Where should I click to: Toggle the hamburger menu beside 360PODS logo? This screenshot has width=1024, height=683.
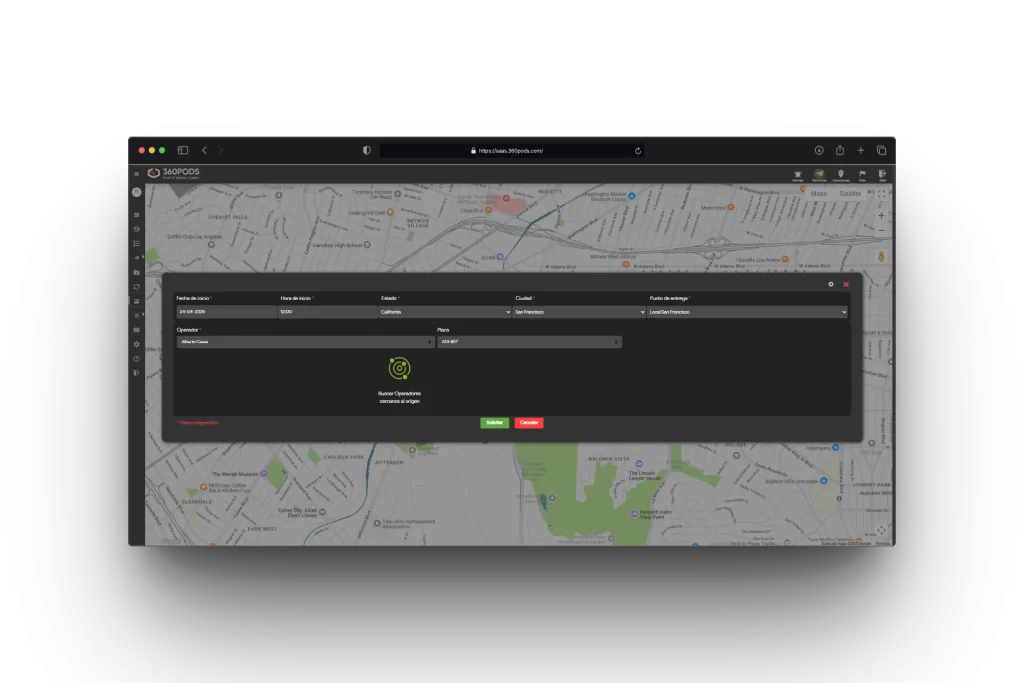point(137,174)
